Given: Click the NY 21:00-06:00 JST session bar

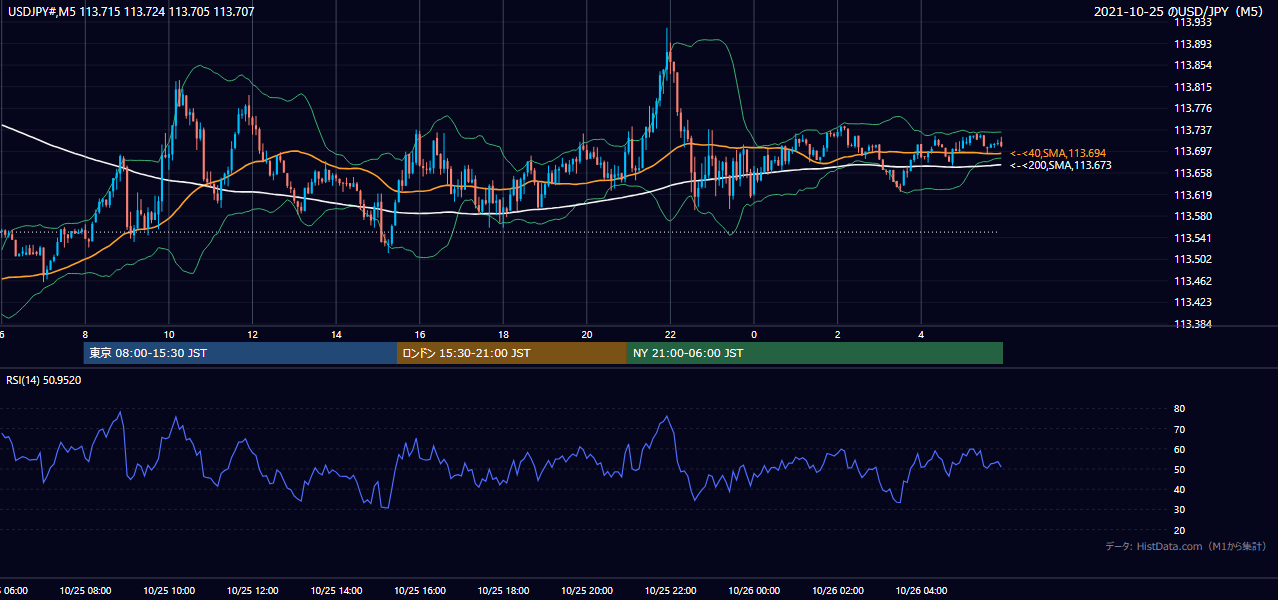Looking at the screenshot, I should coord(815,353).
